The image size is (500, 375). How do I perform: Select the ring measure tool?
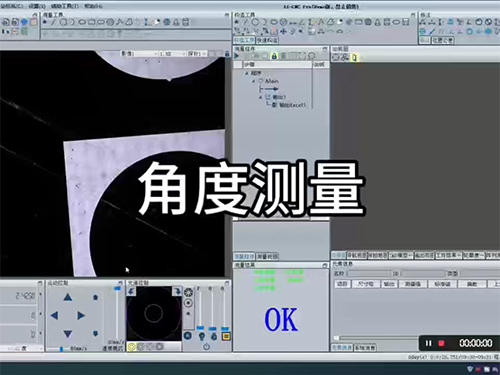(x=110, y=22)
